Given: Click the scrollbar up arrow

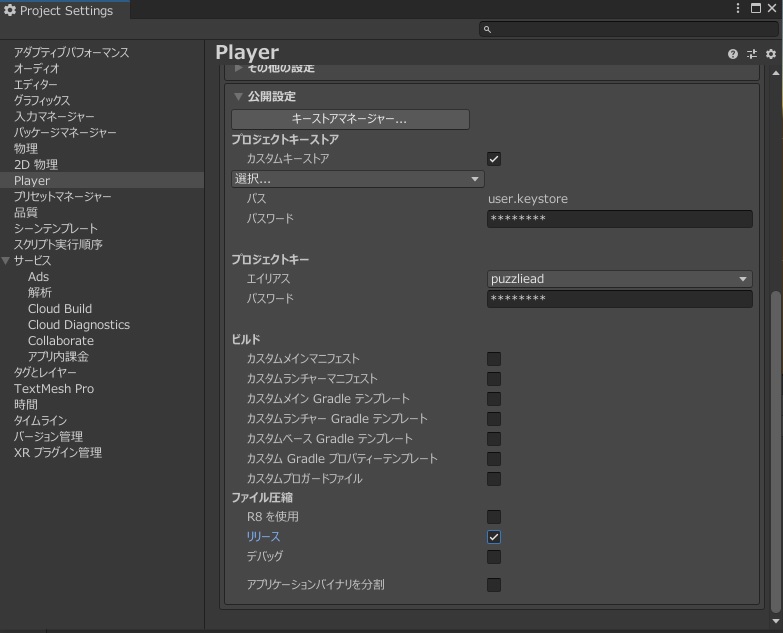Looking at the screenshot, I should pyautogui.click(x=776, y=73).
